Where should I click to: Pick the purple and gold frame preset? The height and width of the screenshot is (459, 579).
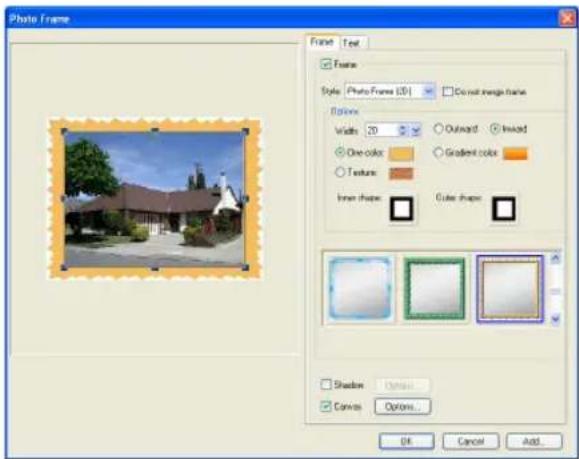pos(510,289)
